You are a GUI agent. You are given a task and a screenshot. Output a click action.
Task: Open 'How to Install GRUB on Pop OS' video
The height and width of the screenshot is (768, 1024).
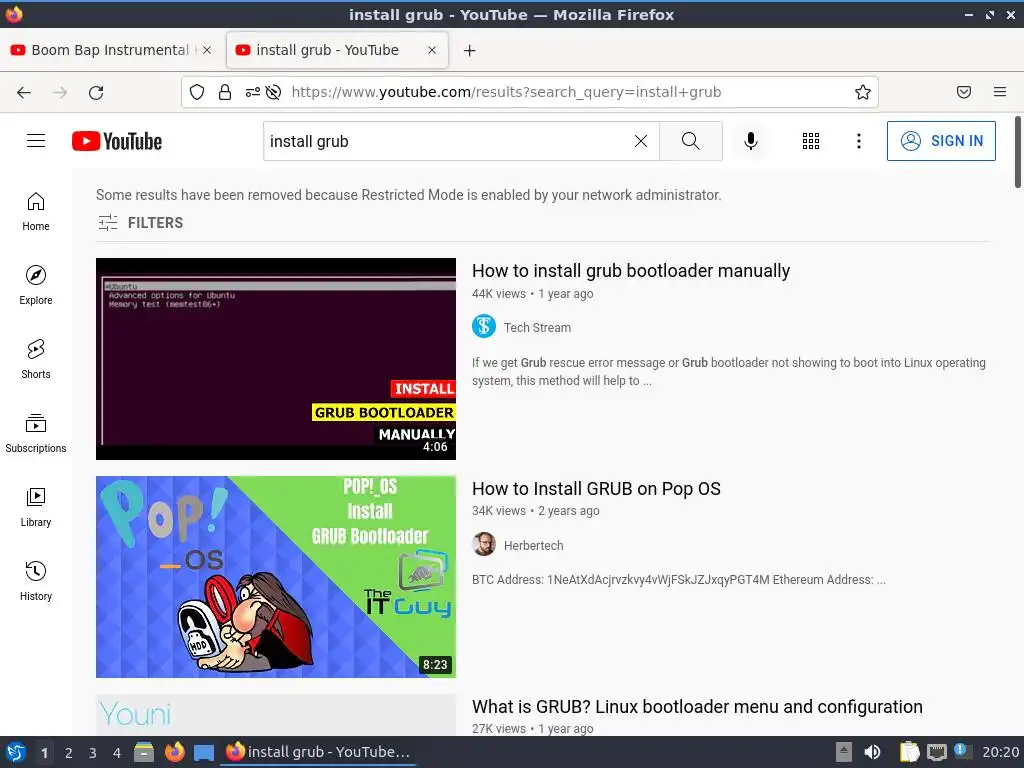point(596,488)
